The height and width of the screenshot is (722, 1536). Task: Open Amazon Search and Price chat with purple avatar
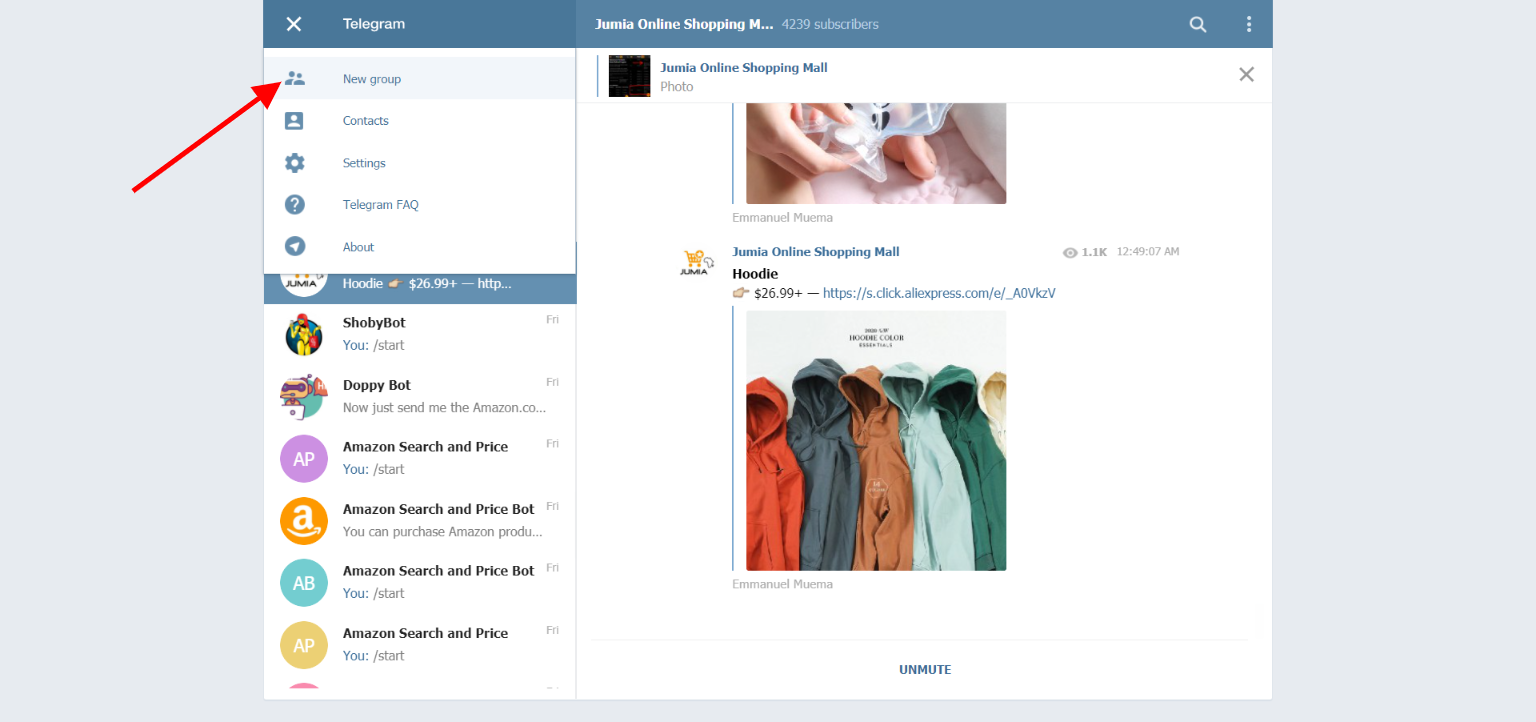(x=420, y=459)
